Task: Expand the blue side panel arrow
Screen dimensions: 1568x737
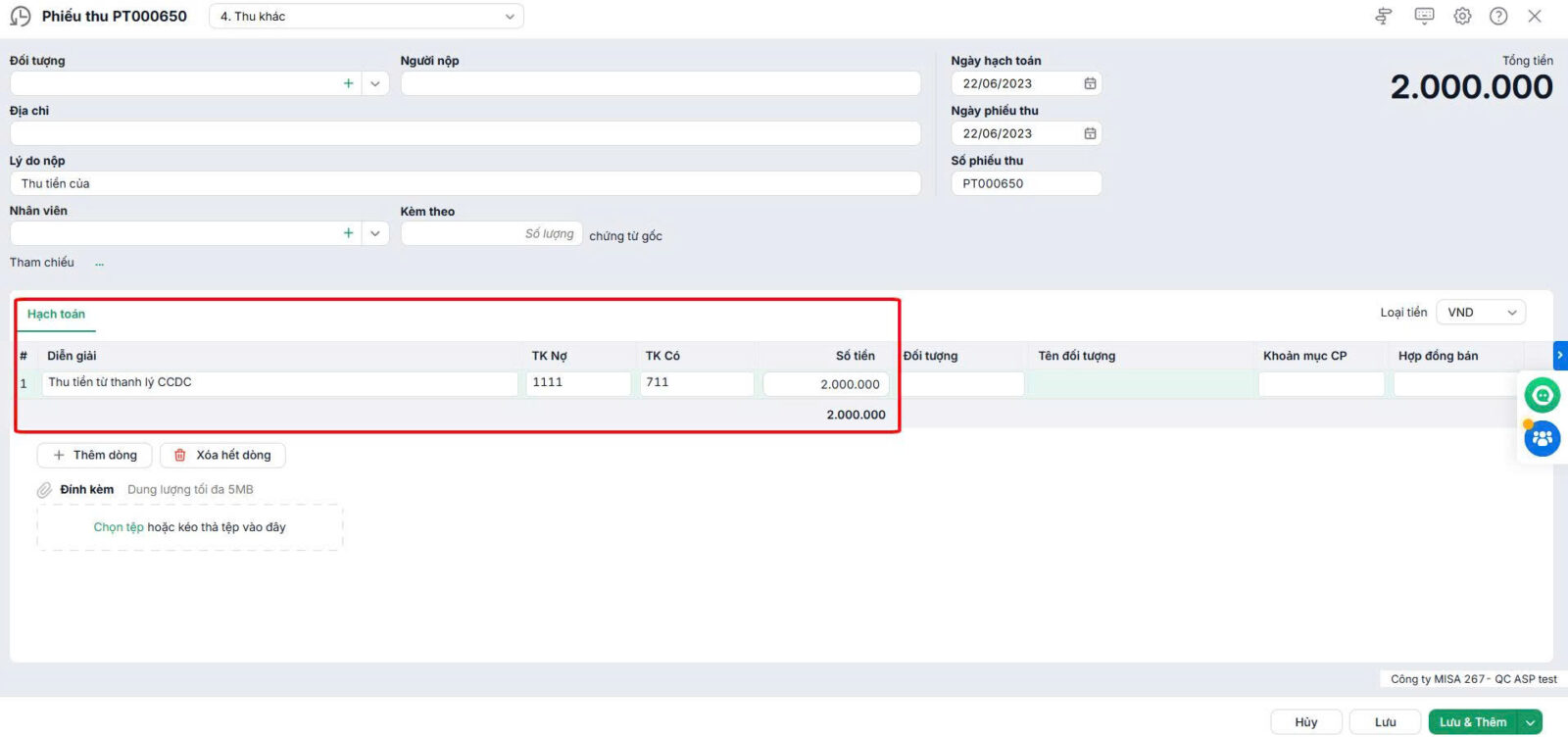Action: coord(1560,355)
